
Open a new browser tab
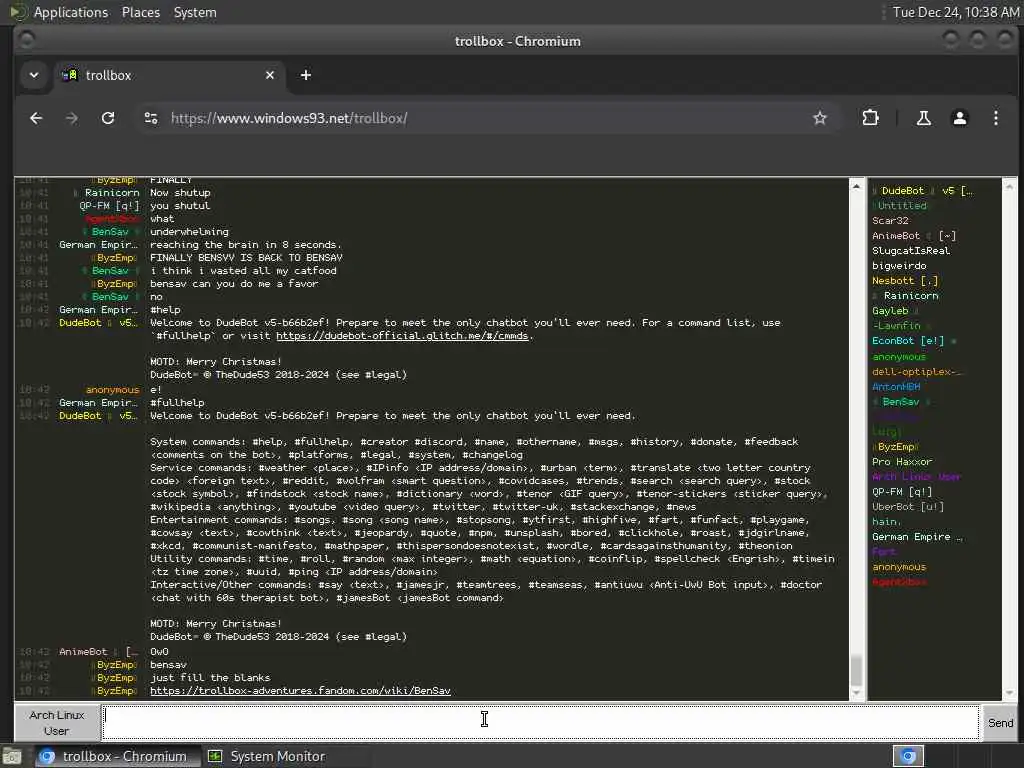click(x=306, y=75)
